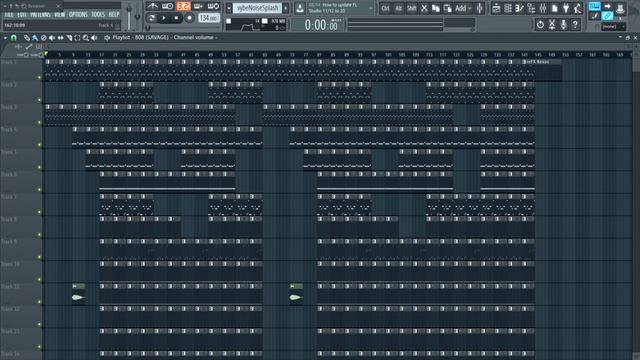Screen dimensions: 640x360
Task: Click the main pitch slider
Action: (x=138, y=16)
